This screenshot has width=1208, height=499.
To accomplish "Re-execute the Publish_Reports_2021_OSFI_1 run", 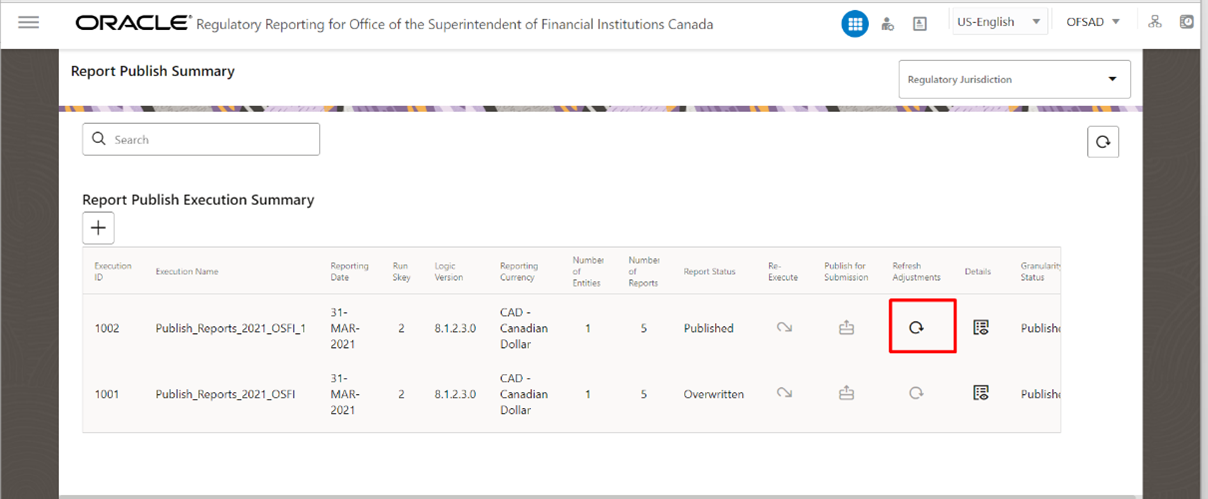I will point(784,328).
